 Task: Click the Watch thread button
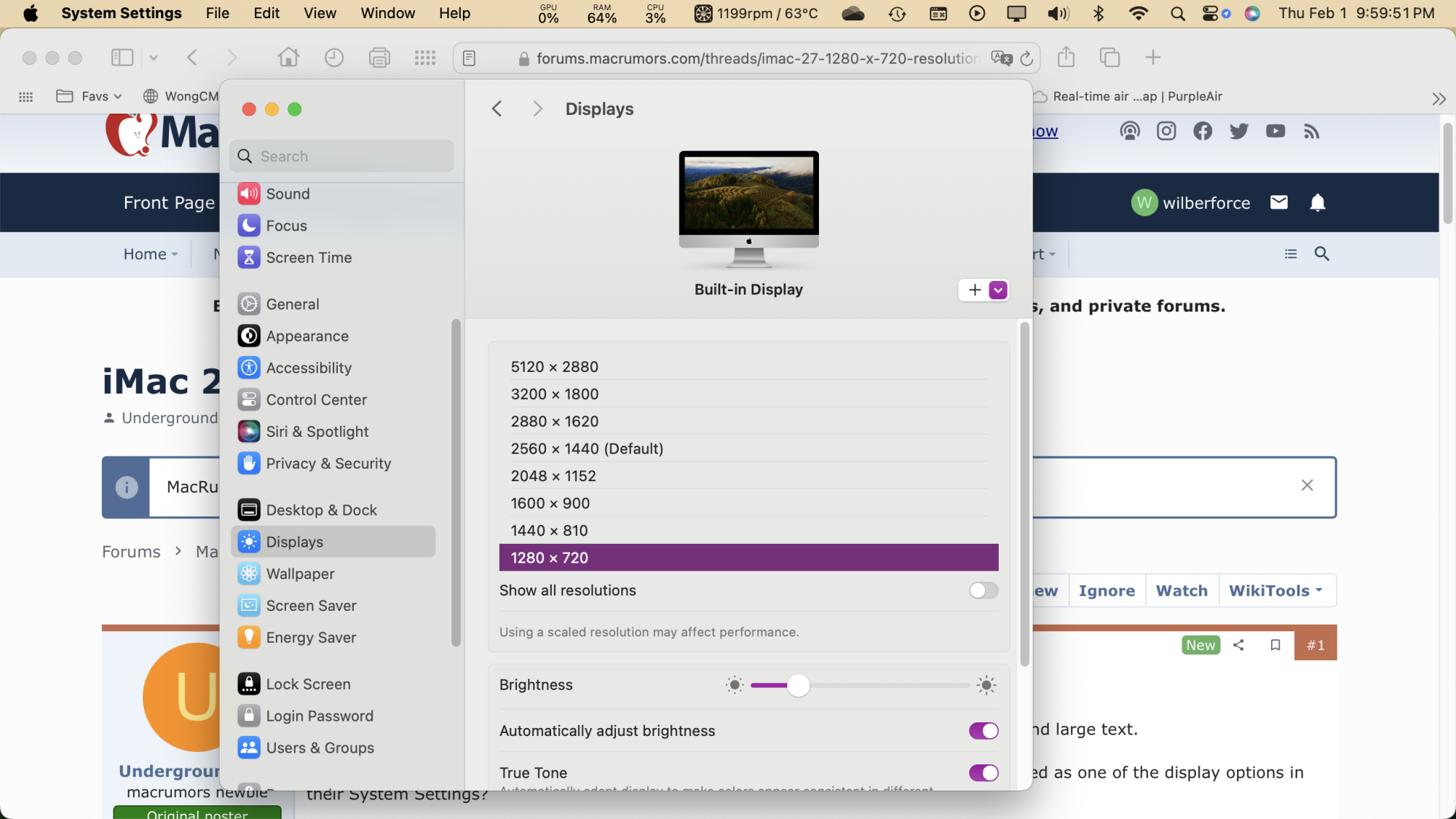point(1182,590)
